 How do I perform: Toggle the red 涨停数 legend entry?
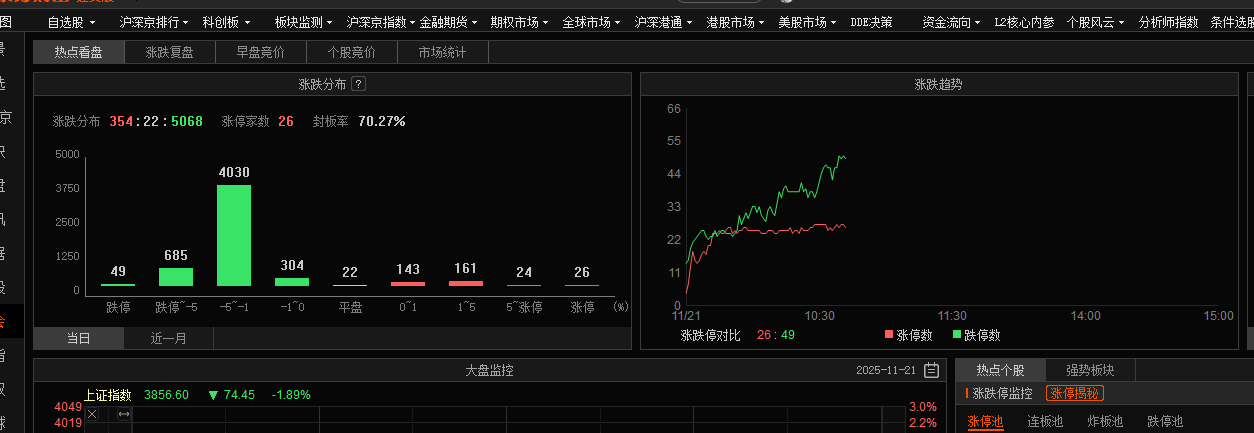click(909, 335)
